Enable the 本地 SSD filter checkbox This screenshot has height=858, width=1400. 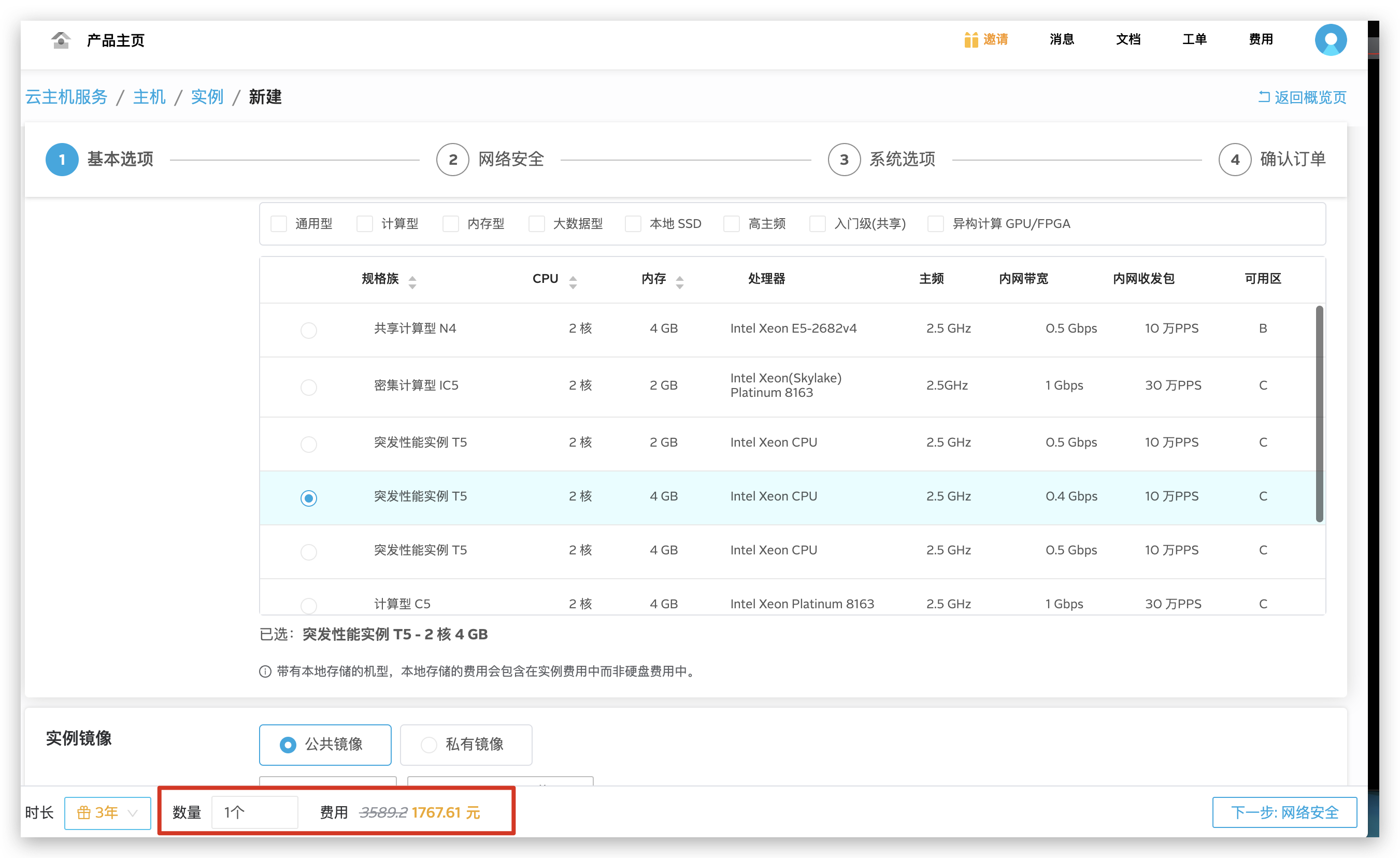(633, 224)
